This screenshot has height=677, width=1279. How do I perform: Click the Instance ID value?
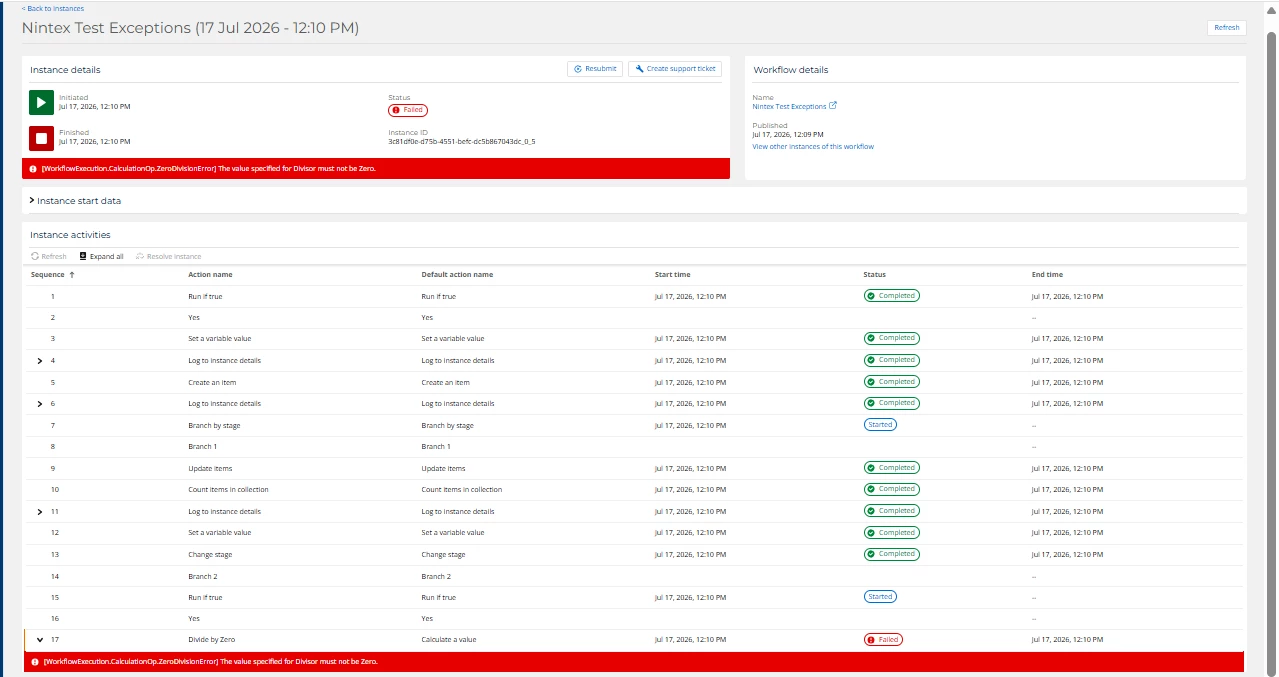coord(461,142)
